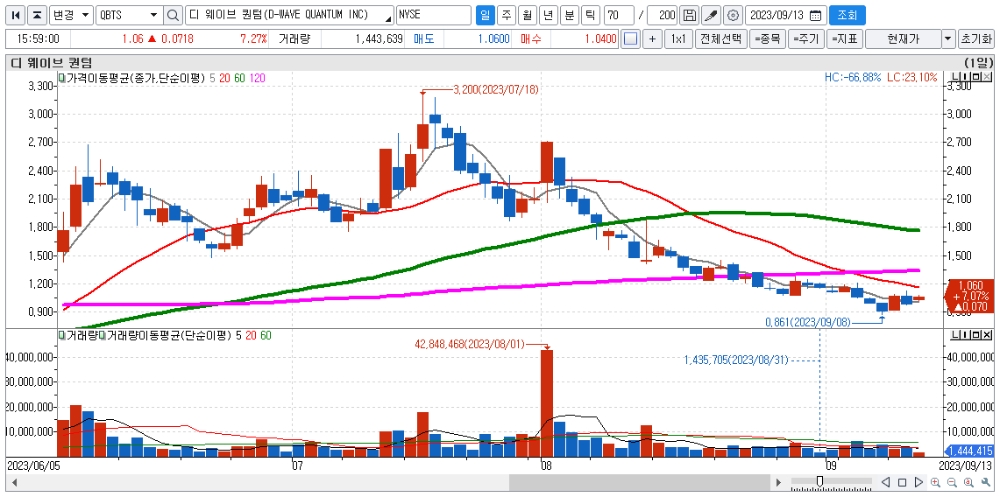Open chart settings via the gear icon
This screenshot has width=1000, height=497.
coord(733,15)
